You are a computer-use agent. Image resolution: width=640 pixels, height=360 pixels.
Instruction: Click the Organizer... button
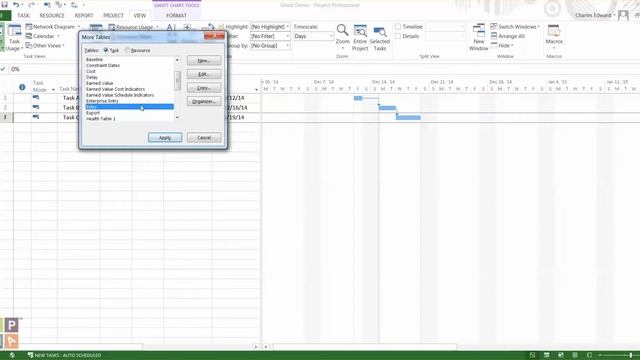tap(204, 101)
